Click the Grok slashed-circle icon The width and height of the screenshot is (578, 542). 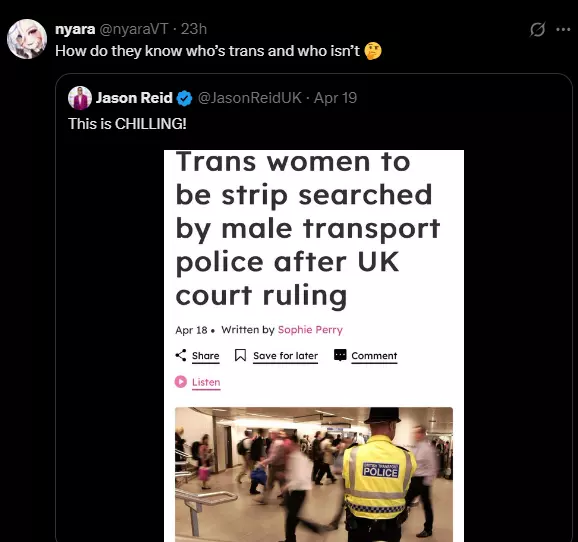(537, 29)
